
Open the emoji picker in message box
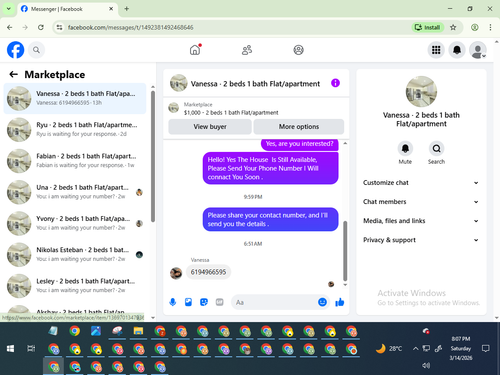coord(322,302)
